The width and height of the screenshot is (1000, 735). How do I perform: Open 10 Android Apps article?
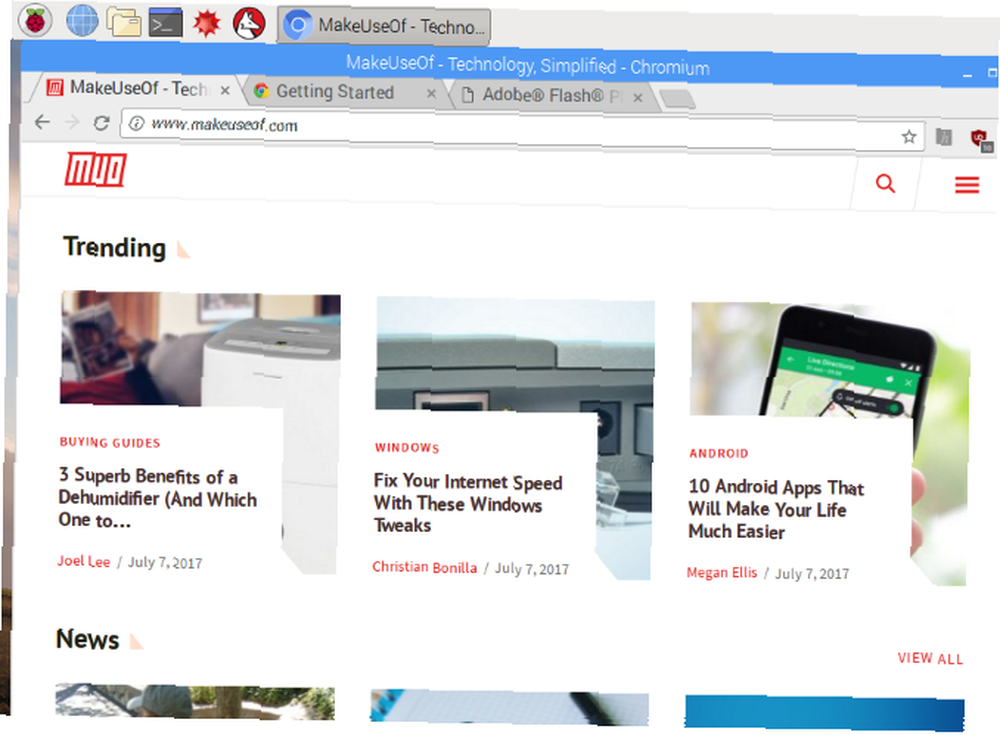coord(776,509)
